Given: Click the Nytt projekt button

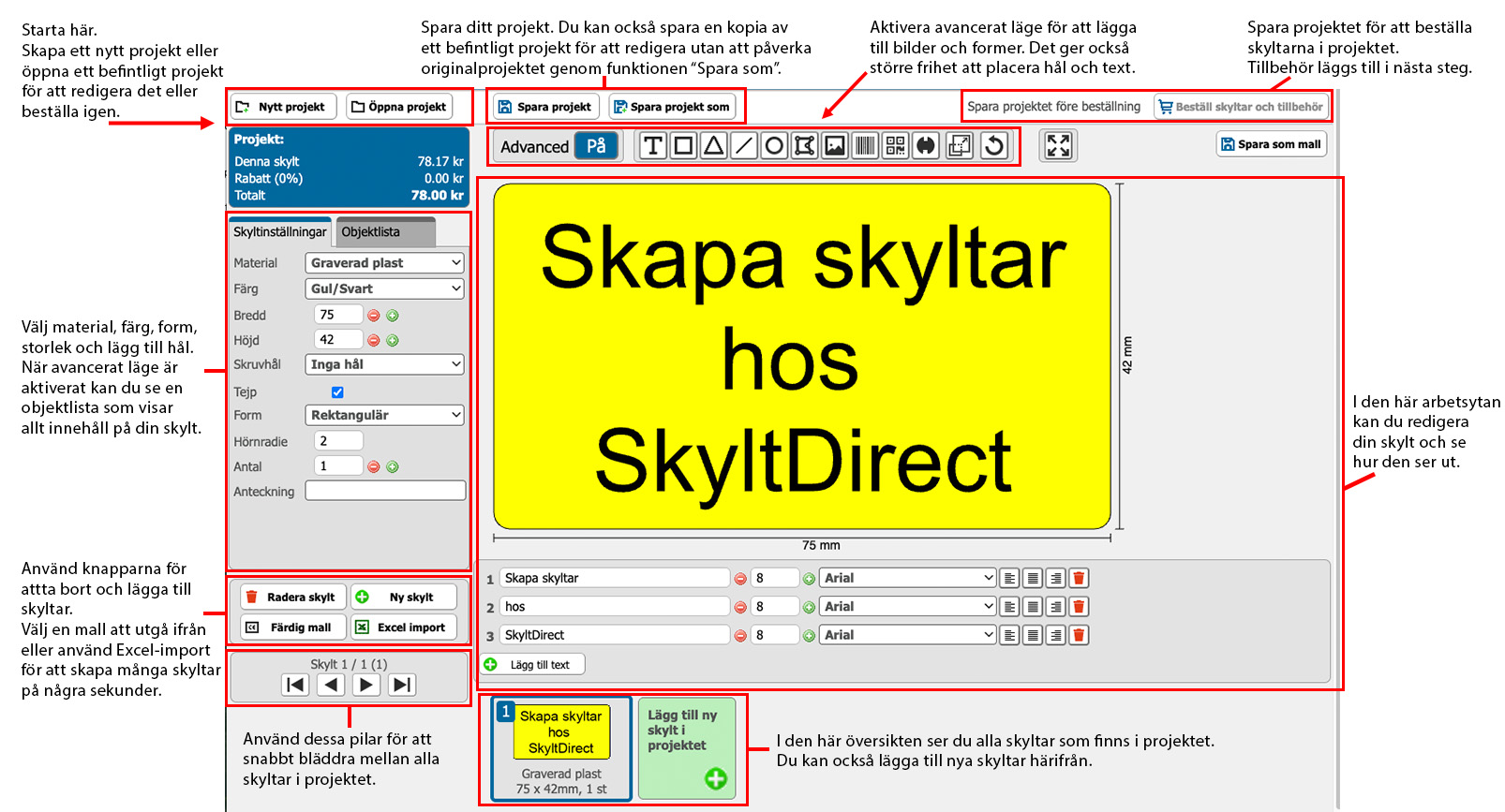Looking at the screenshot, I should click(282, 107).
